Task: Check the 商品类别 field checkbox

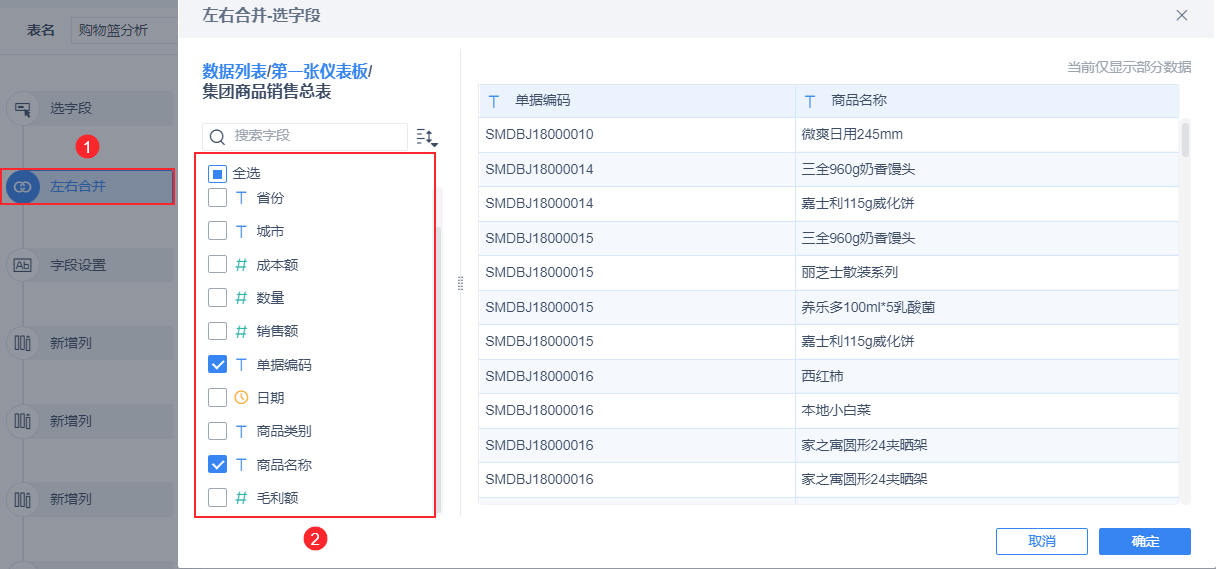Action: [217, 431]
